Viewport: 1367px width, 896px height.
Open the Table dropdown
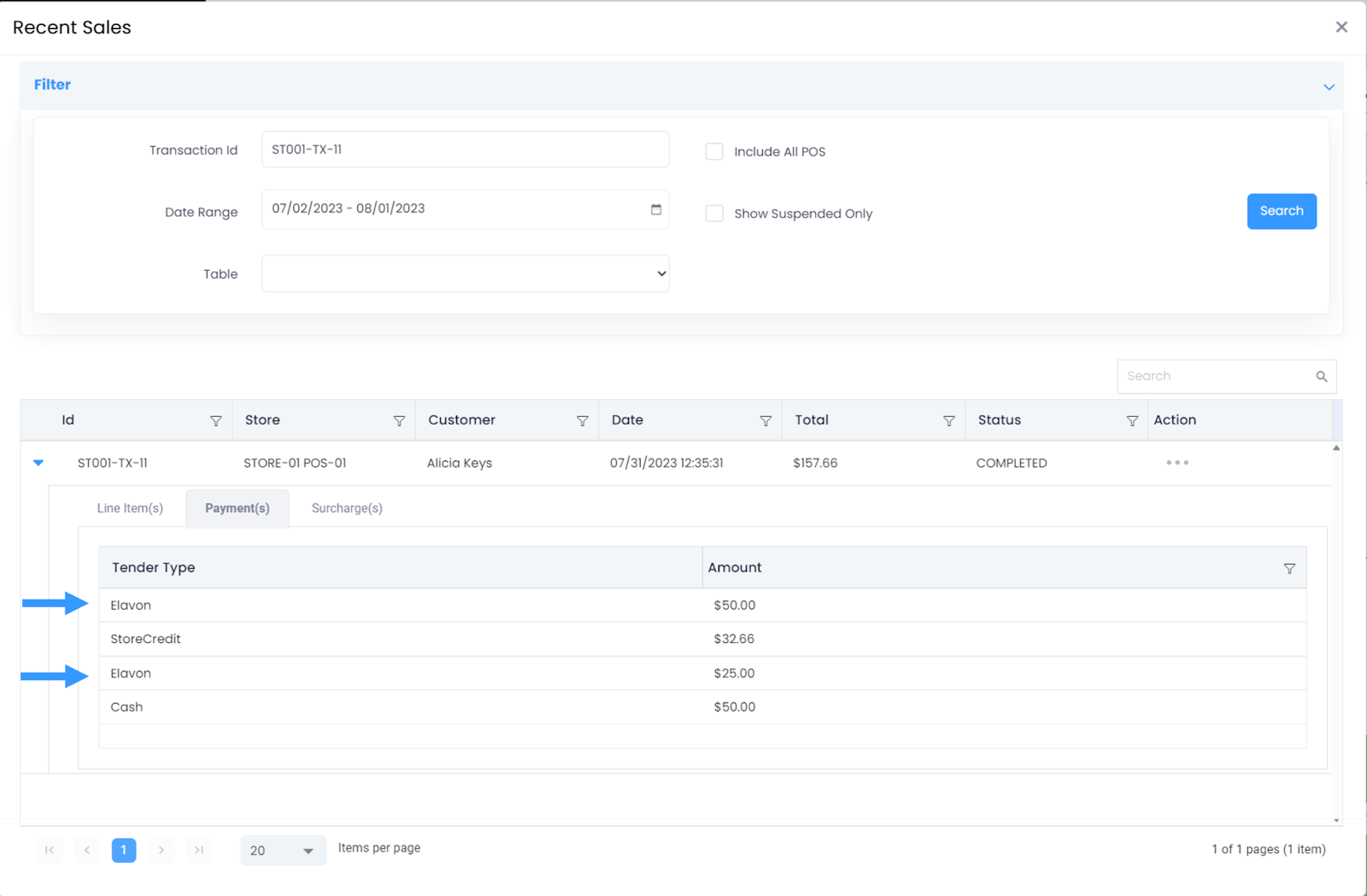[x=465, y=274]
